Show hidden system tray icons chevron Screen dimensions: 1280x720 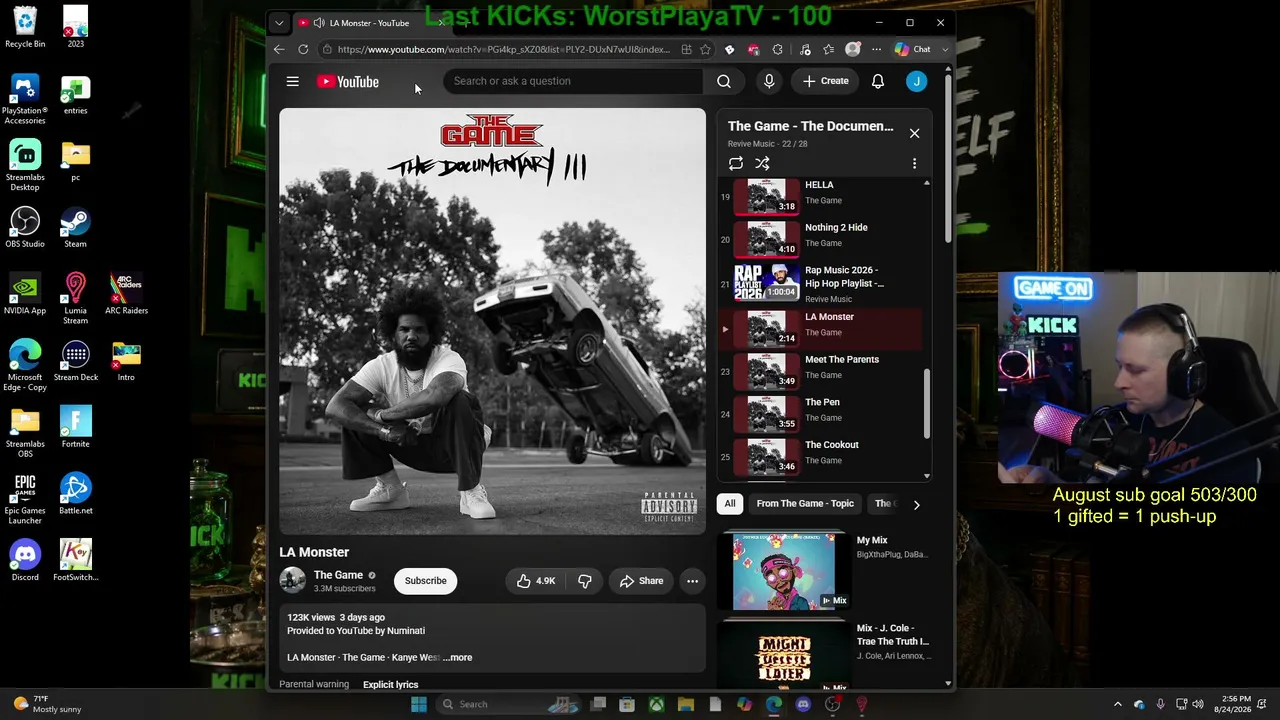point(1118,704)
